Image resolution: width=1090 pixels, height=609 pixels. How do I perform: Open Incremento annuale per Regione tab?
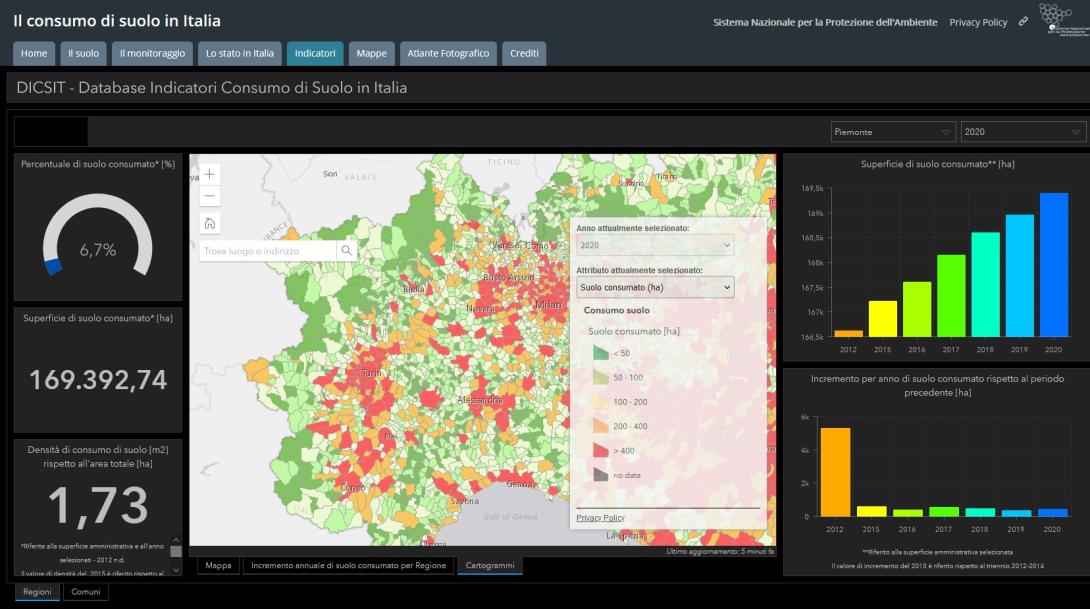(x=349, y=566)
